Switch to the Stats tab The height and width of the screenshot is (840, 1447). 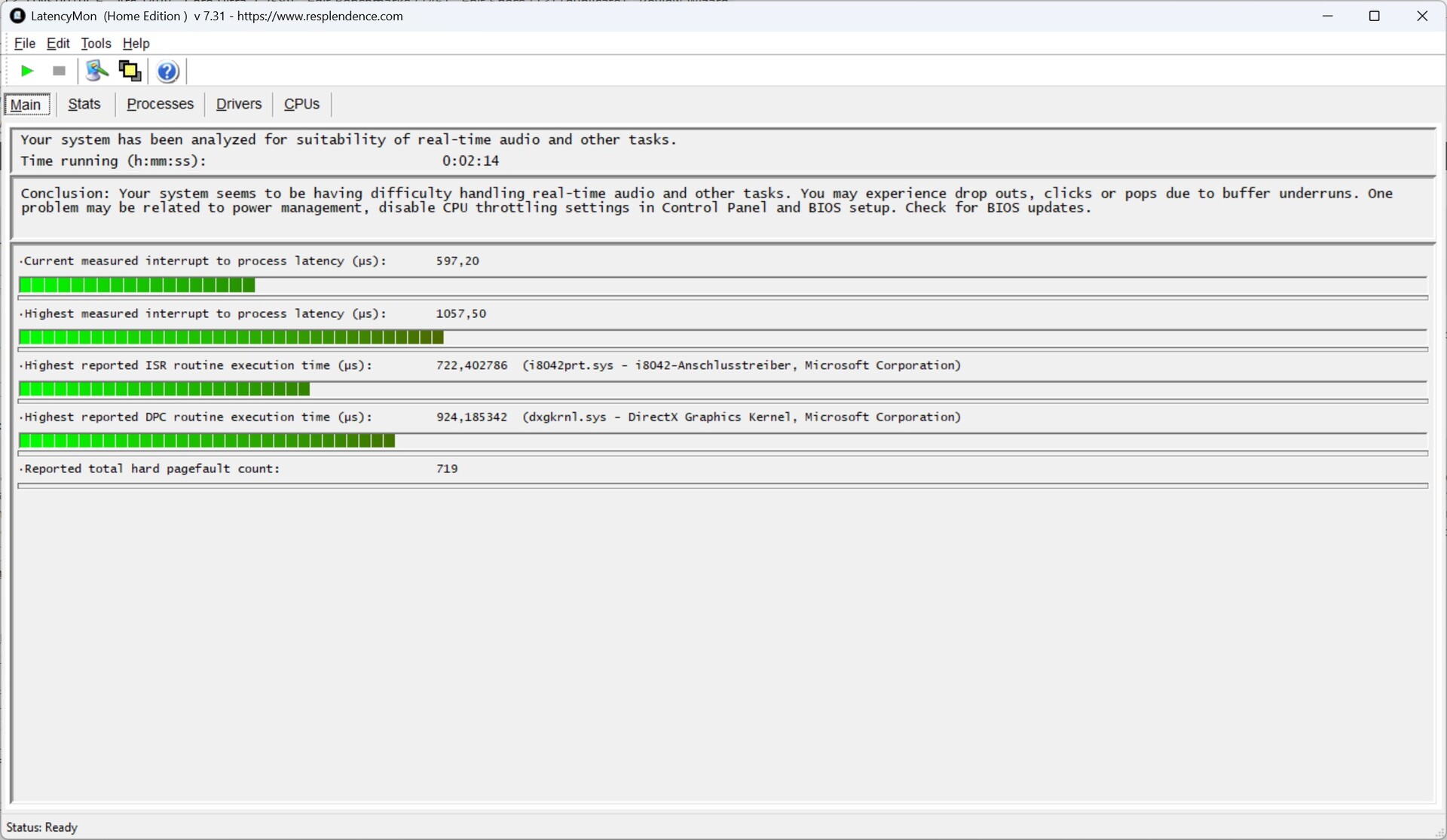click(84, 104)
